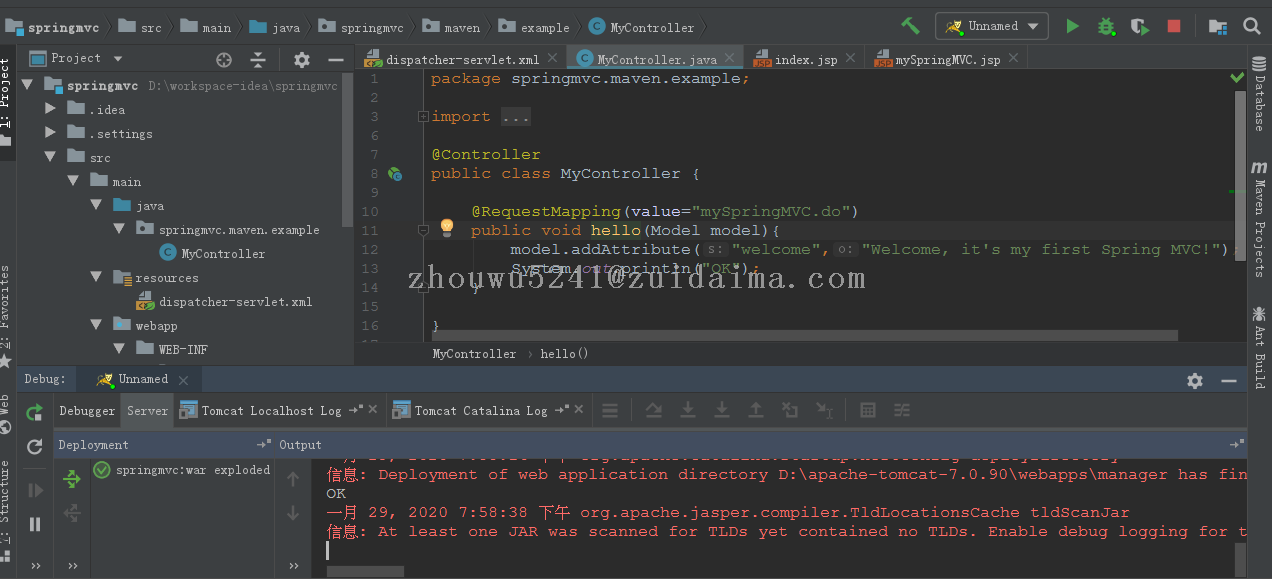Close Tomcat Localhost Log tab
This screenshot has width=1272, height=579.
click(x=374, y=410)
